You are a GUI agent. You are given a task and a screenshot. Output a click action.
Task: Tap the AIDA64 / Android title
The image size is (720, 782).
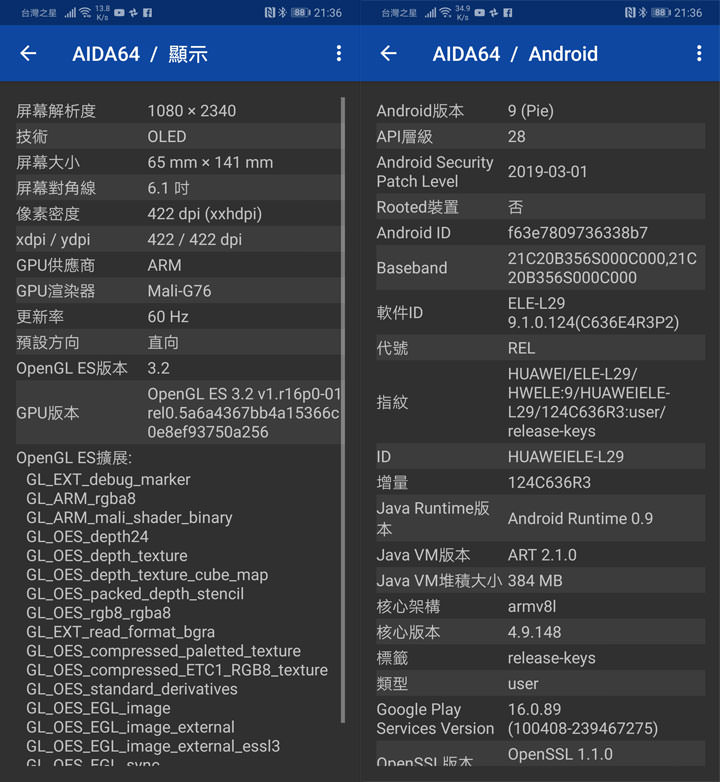click(x=515, y=54)
